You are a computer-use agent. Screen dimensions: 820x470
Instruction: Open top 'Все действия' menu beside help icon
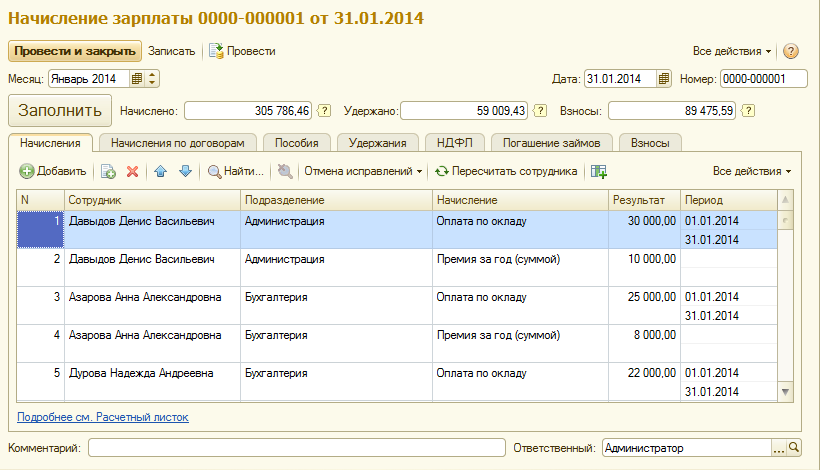tap(732, 51)
